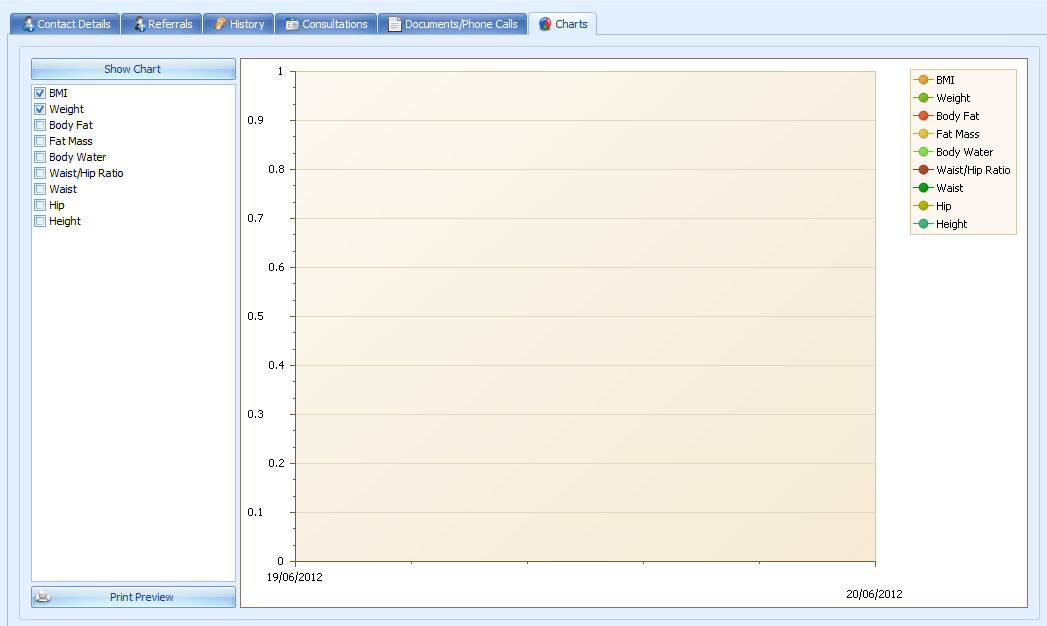This screenshot has height=626, width=1047.
Task: Uncheck the Weight checkbox
Action: click(40, 109)
